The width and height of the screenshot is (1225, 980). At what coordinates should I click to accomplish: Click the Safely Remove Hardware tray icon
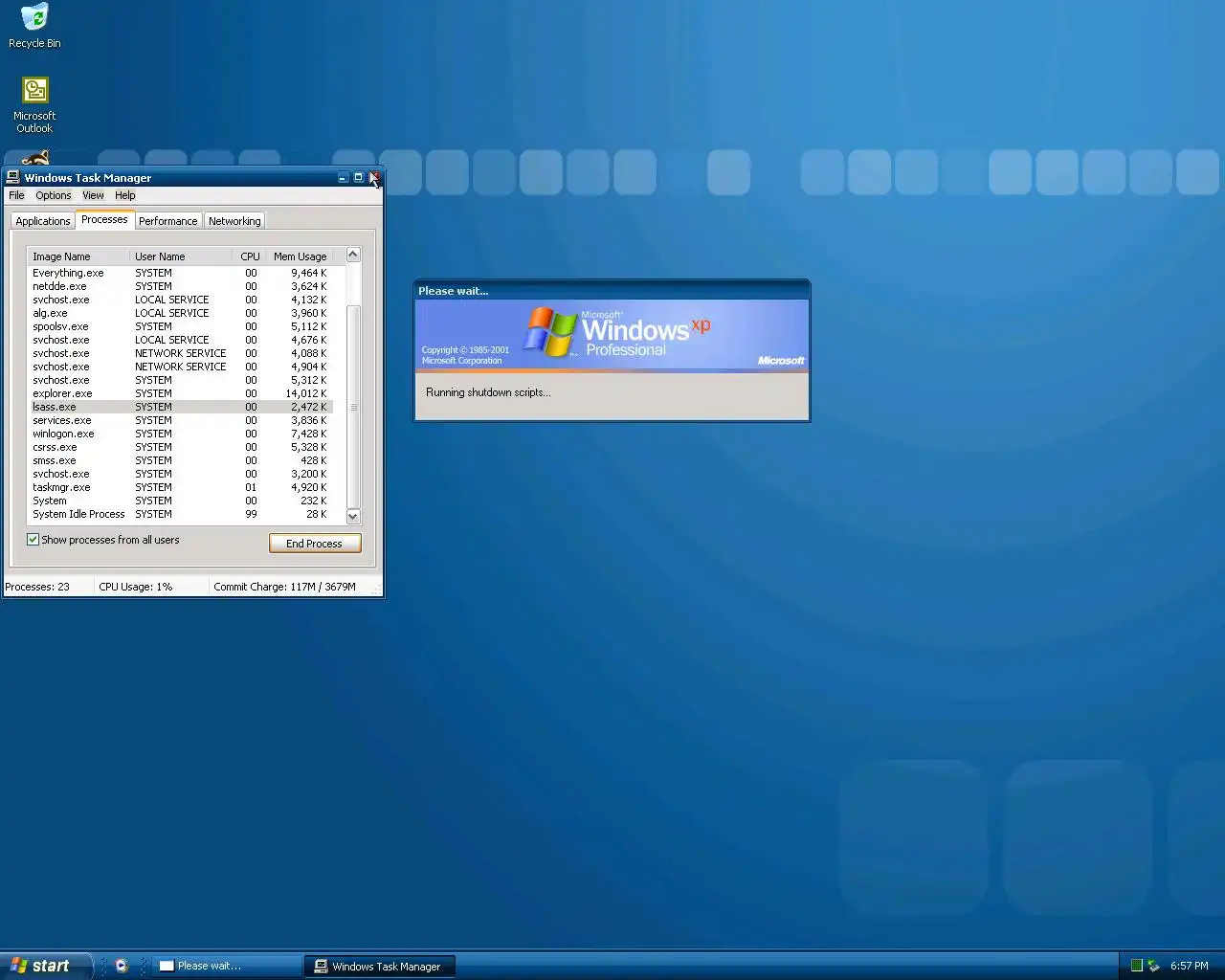(1153, 966)
